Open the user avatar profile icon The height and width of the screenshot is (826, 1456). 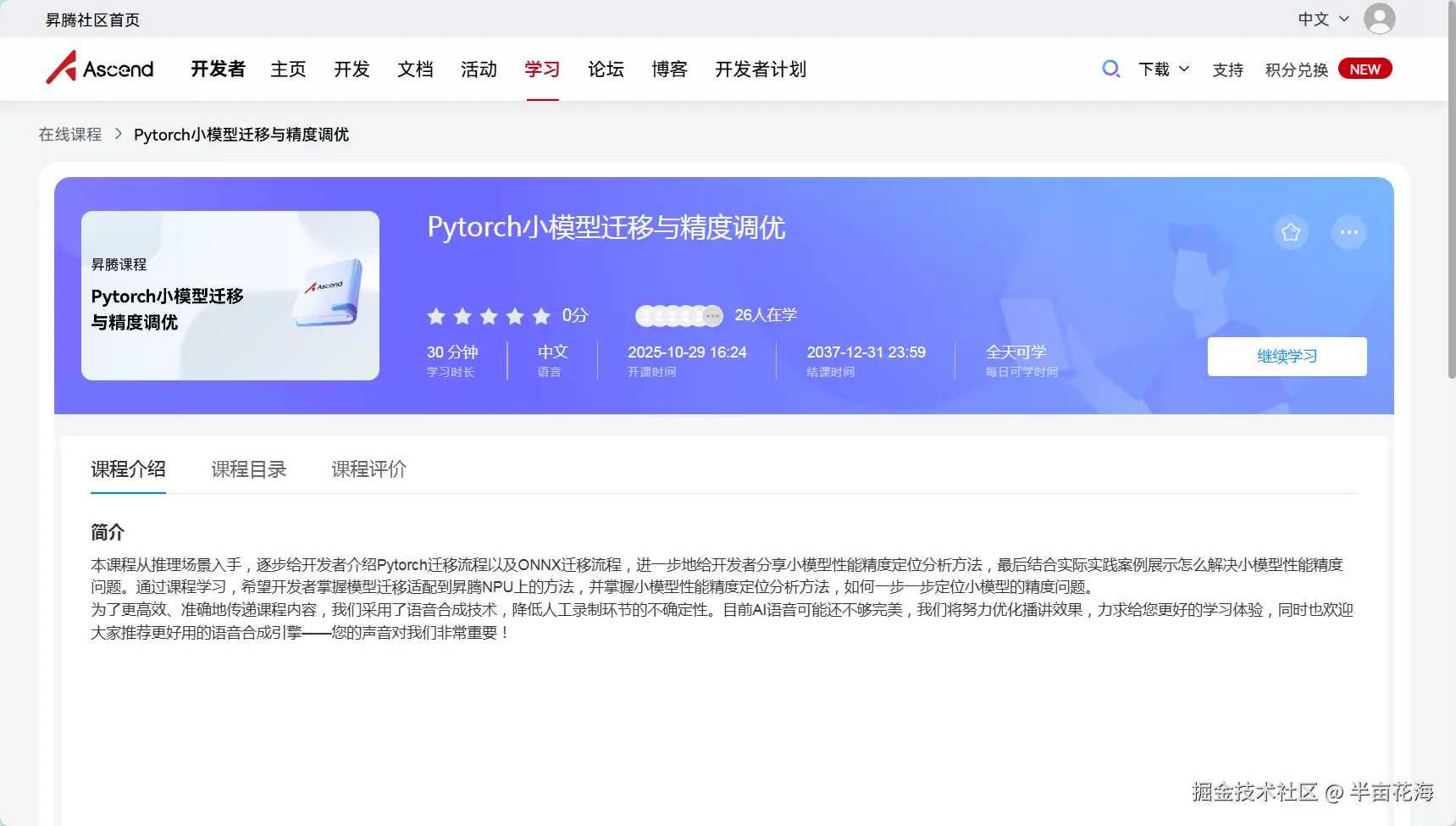(1379, 19)
